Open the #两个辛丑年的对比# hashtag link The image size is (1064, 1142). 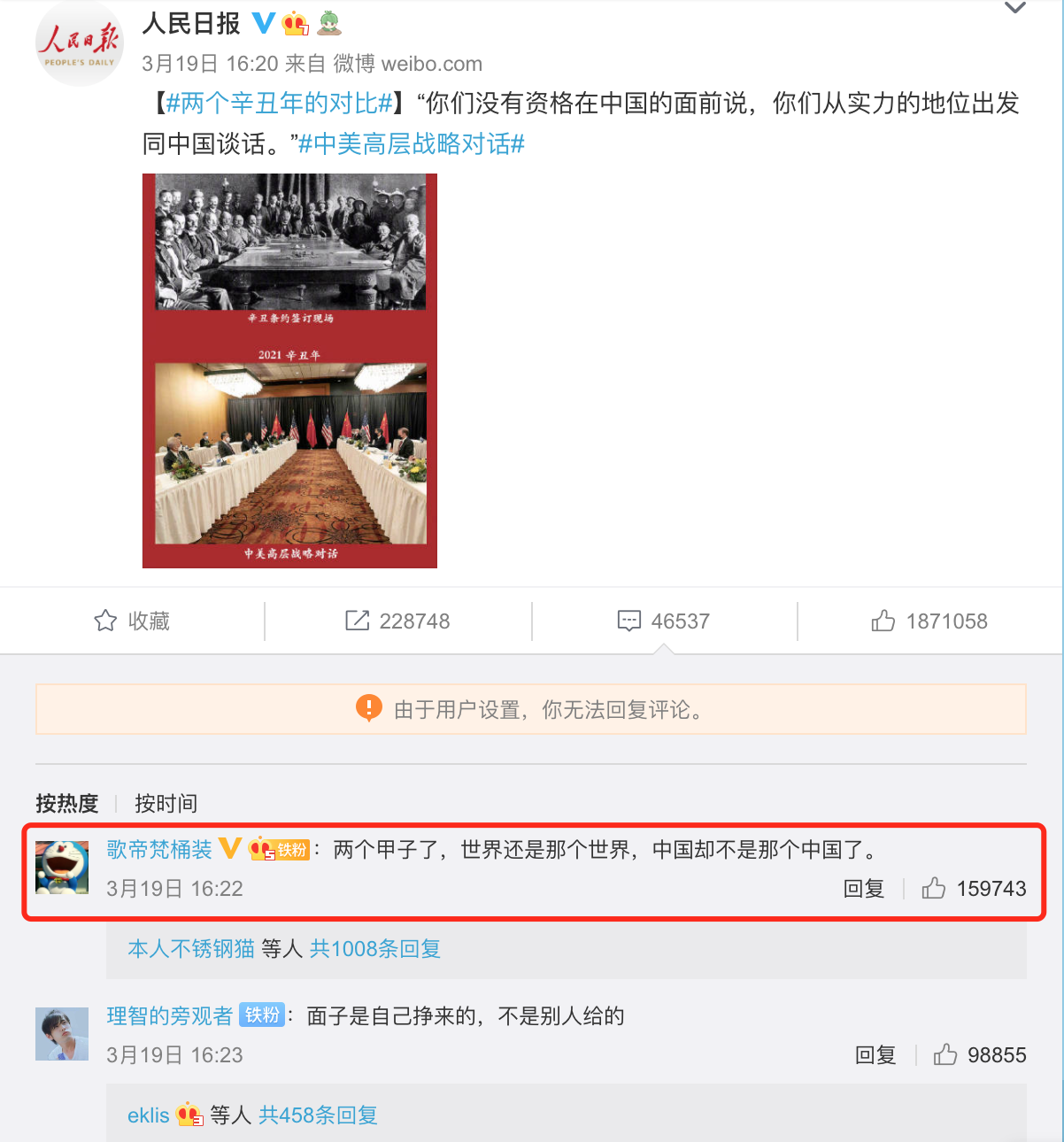280,104
